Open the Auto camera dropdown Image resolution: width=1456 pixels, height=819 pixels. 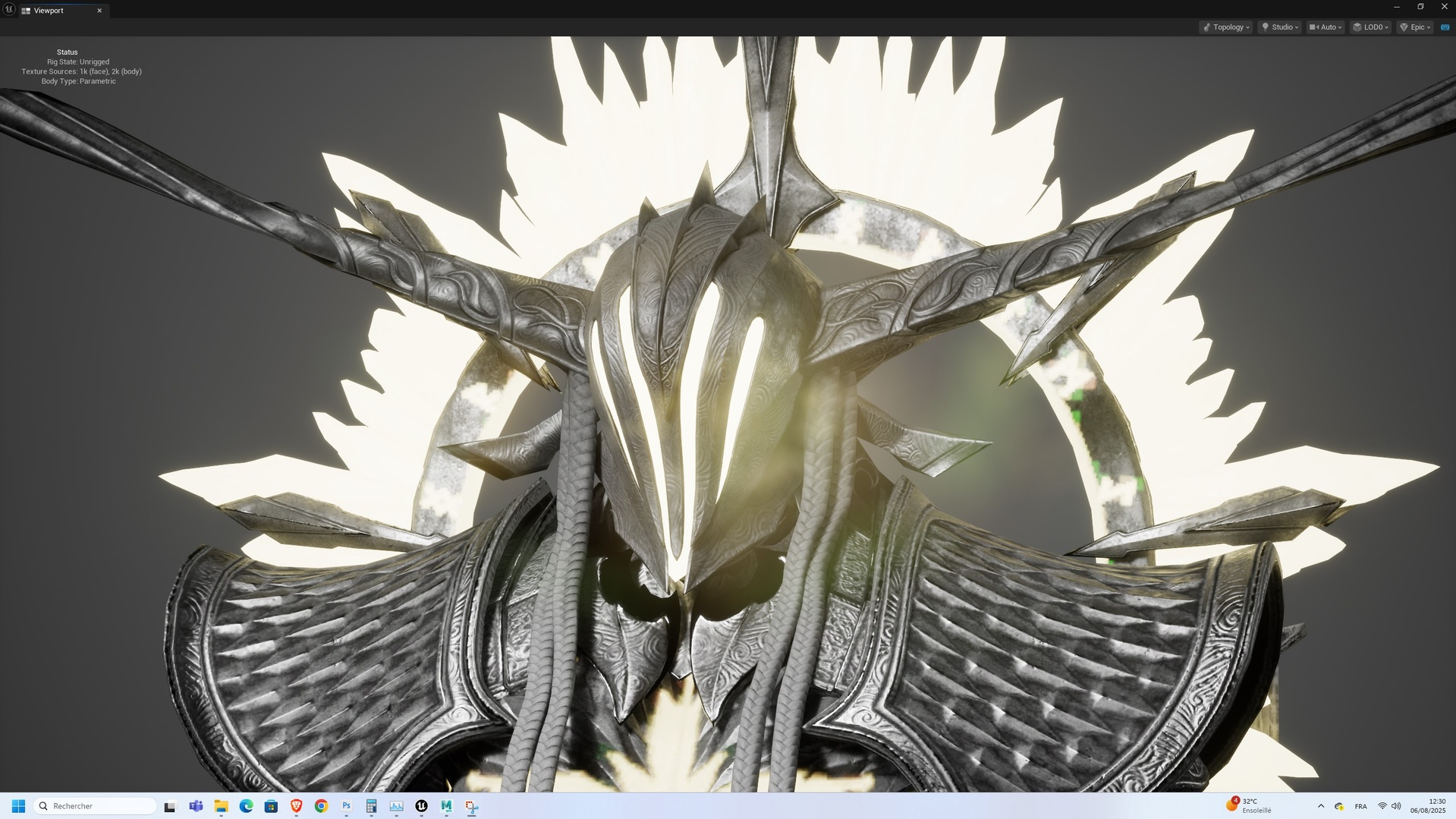tap(1325, 27)
